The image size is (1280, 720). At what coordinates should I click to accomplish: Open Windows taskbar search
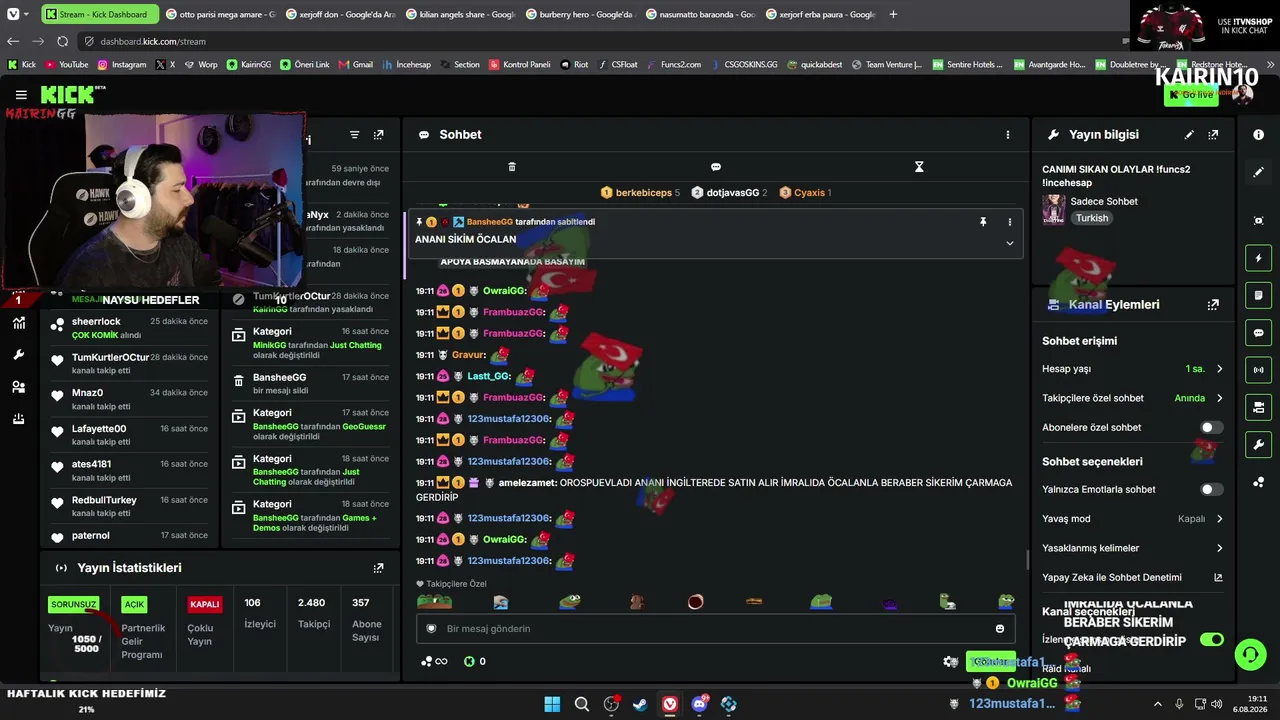581,704
